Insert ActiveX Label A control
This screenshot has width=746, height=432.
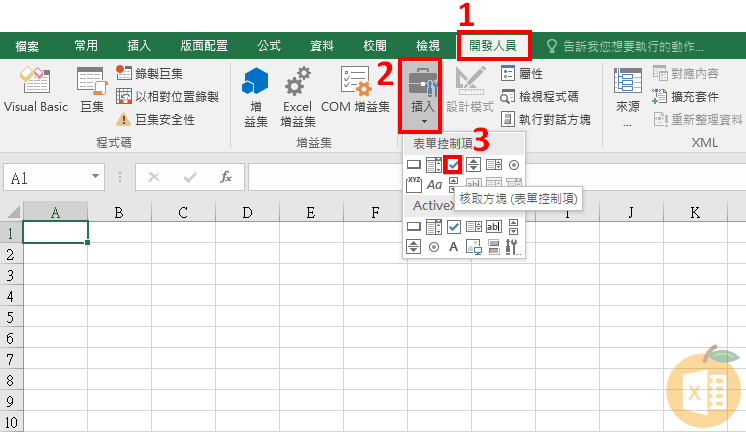click(x=453, y=246)
